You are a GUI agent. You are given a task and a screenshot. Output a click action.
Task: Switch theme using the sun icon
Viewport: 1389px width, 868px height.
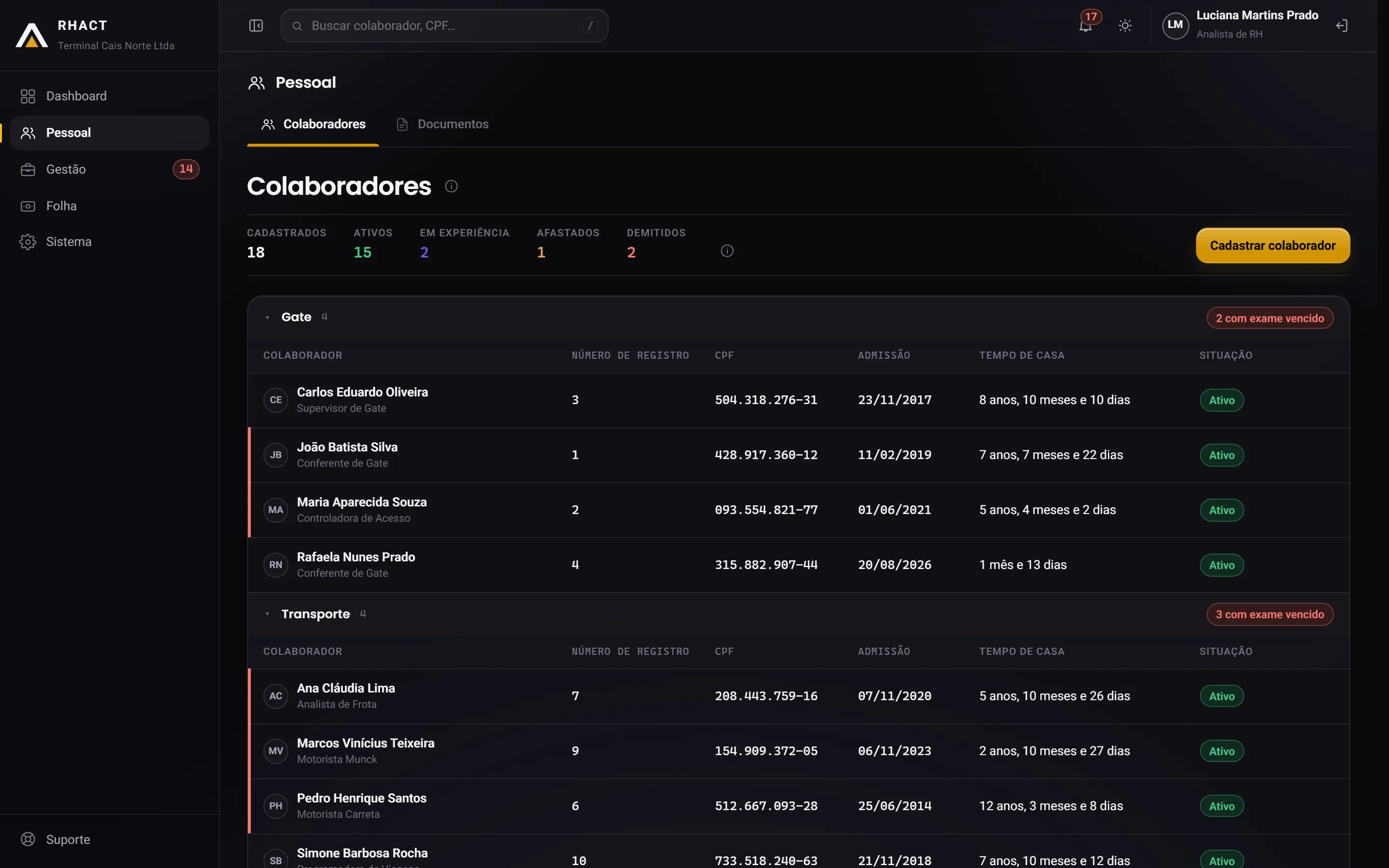(x=1125, y=26)
